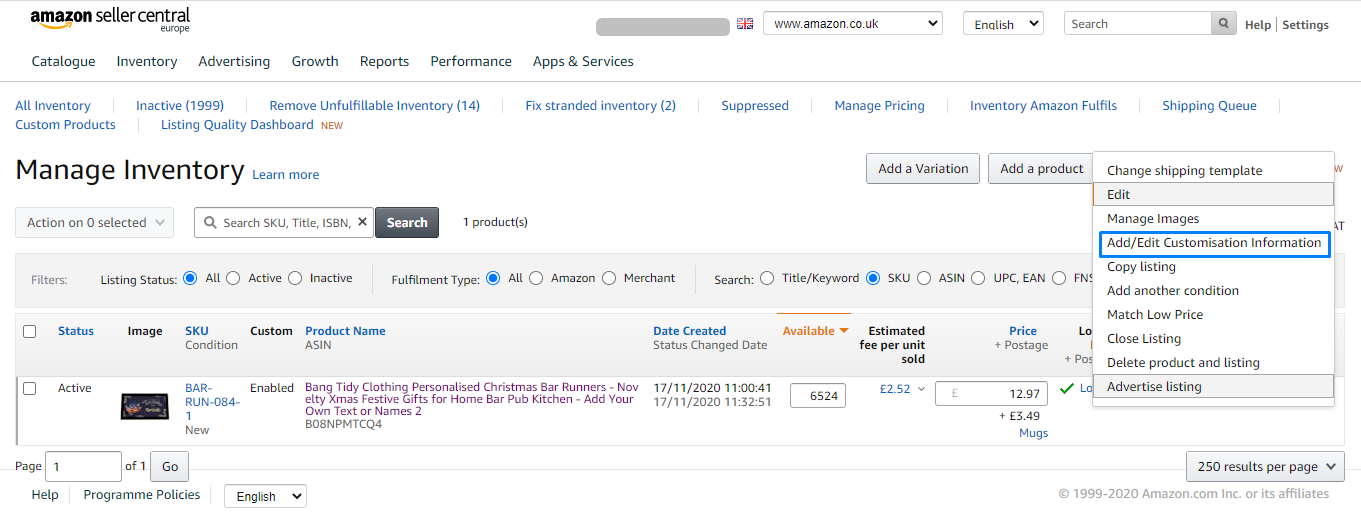Open the Listing Quality Dashboard link

click(x=237, y=125)
